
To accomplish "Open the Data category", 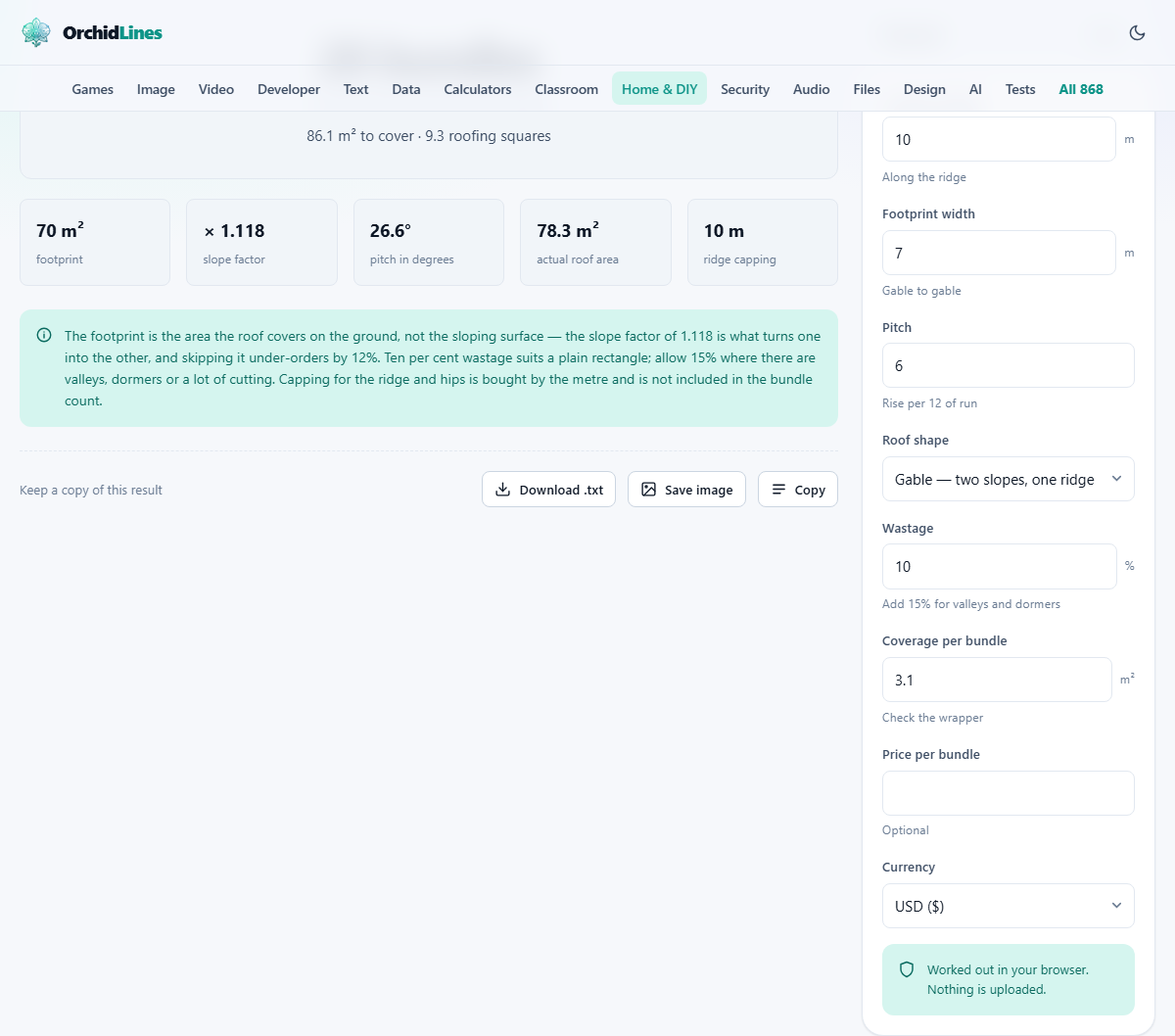I will tap(406, 89).
